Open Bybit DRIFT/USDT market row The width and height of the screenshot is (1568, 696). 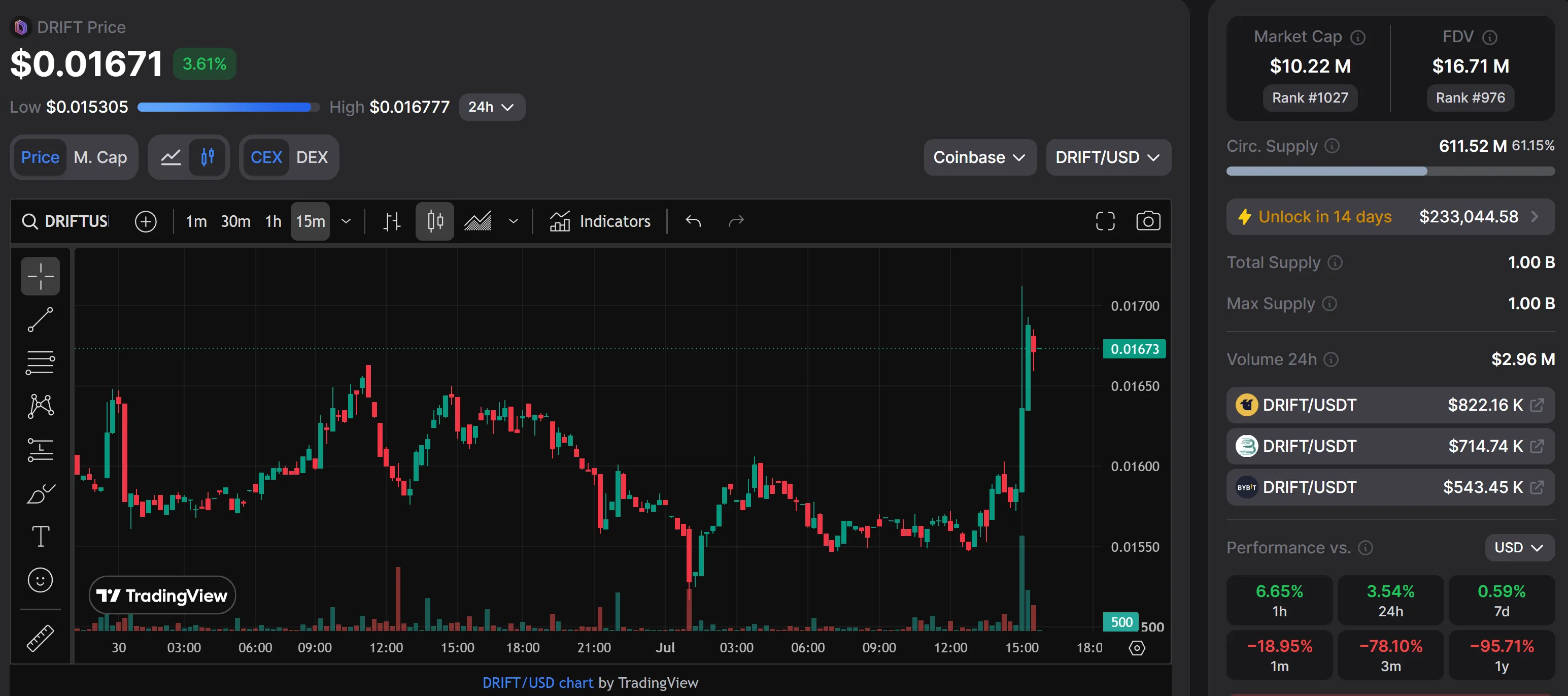(1390, 487)
